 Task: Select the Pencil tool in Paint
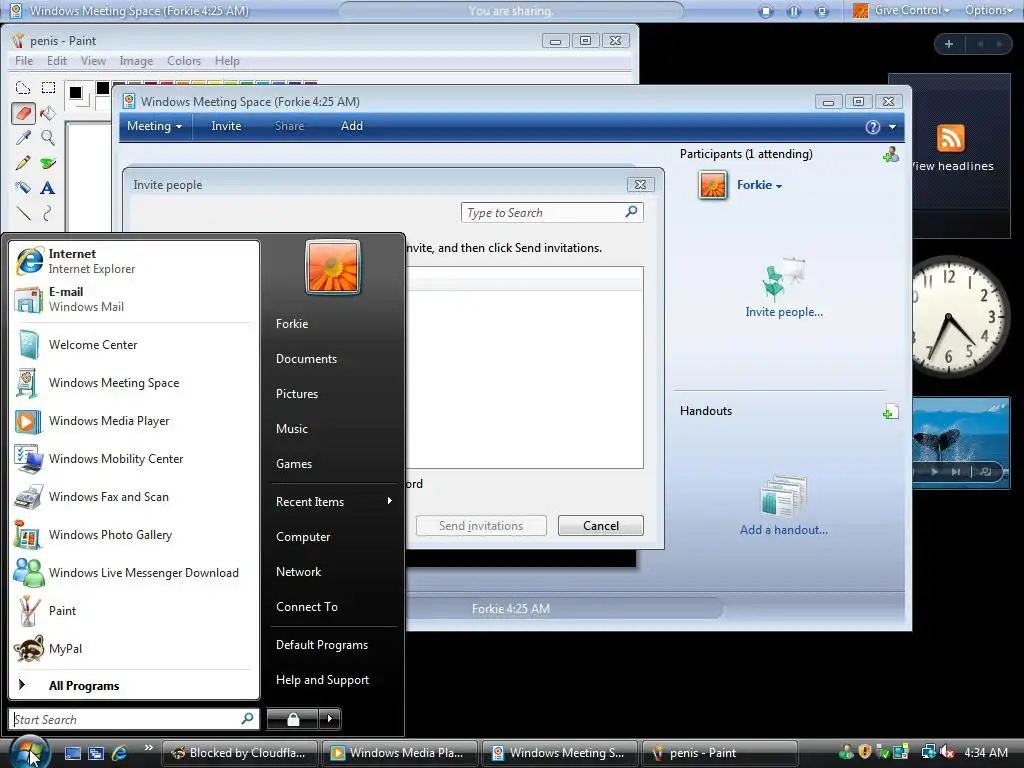point(23,163)
